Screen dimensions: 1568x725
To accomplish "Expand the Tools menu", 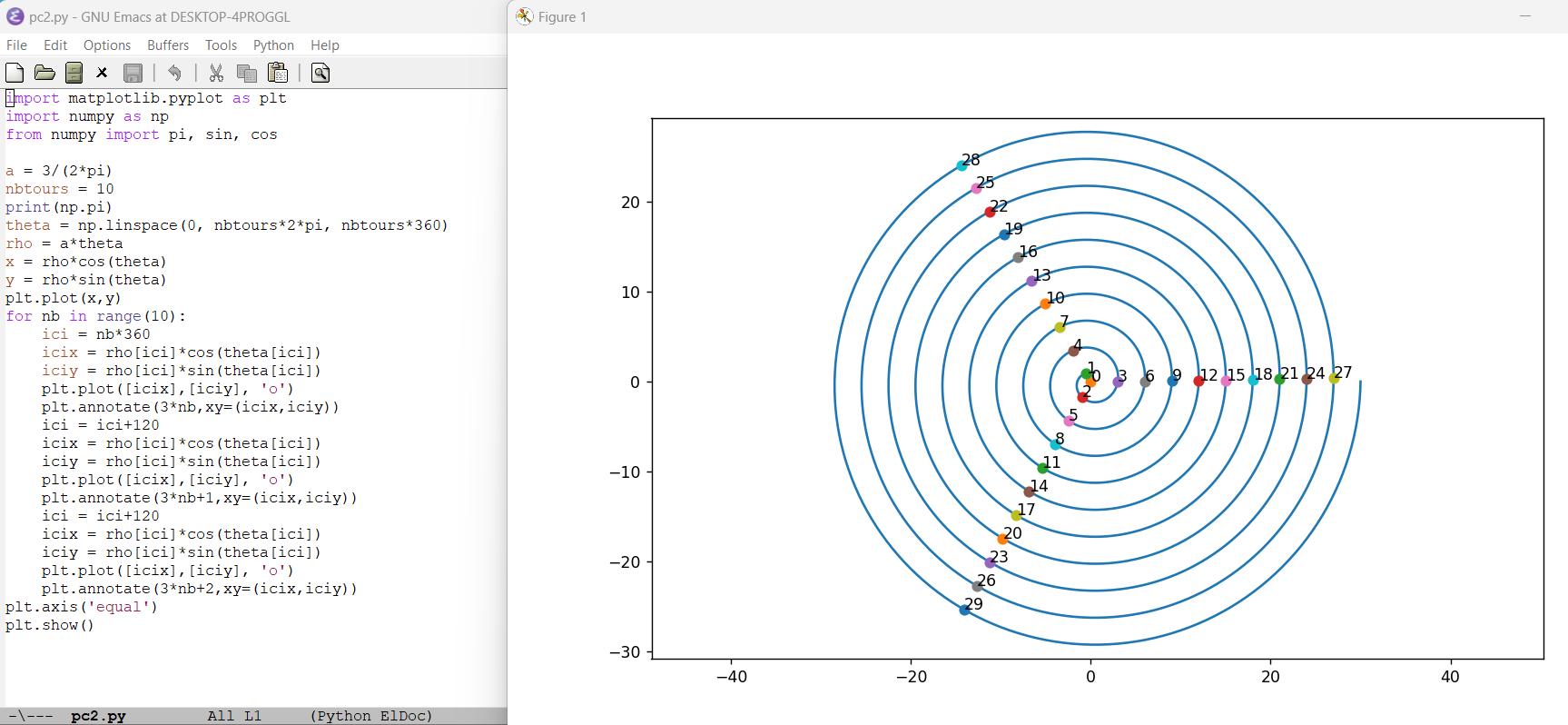I will [221, 45].
